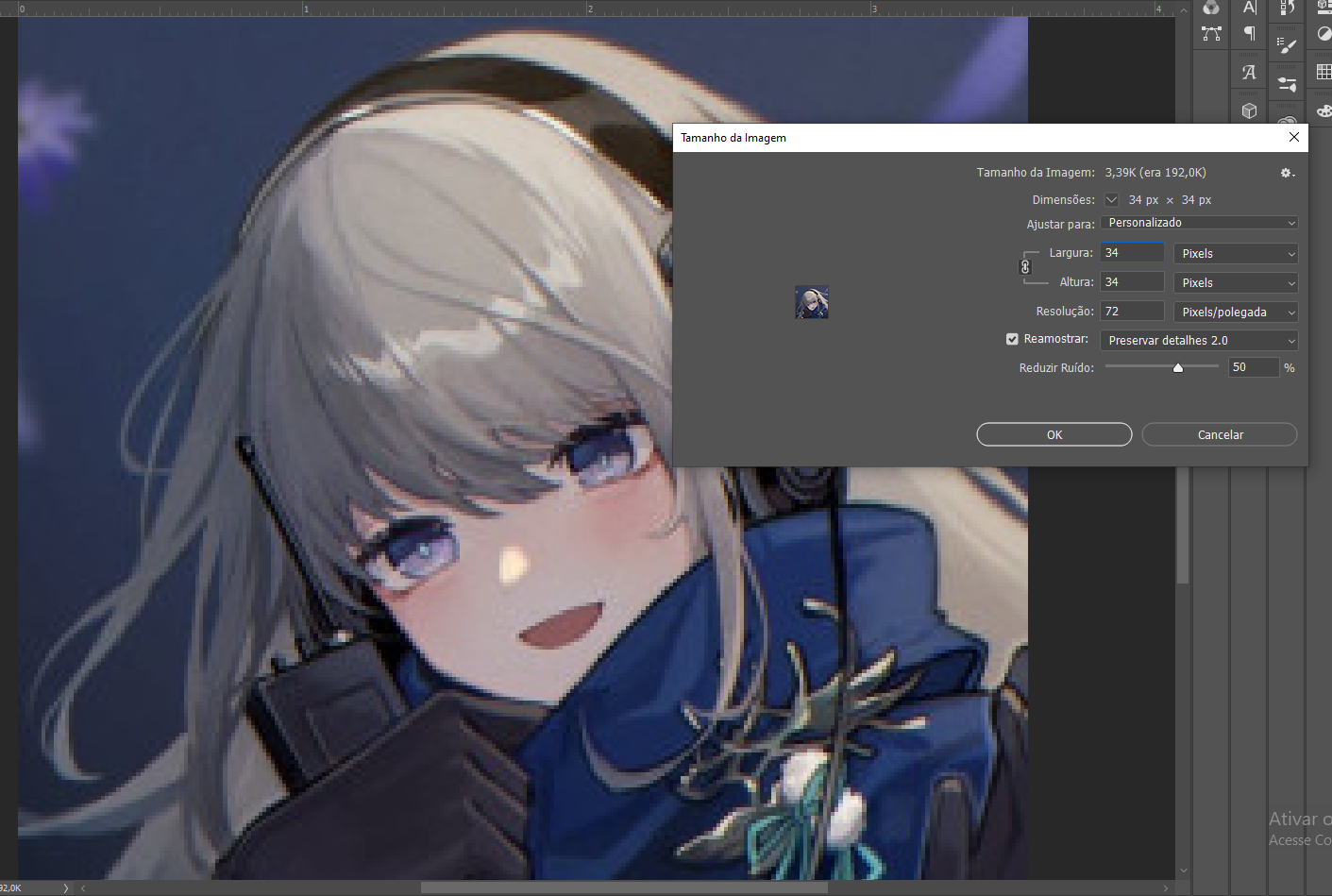The image size is (1332, 896).
Task: Open the Altura units Pixels dropdown
Action: coord(1236,283)
